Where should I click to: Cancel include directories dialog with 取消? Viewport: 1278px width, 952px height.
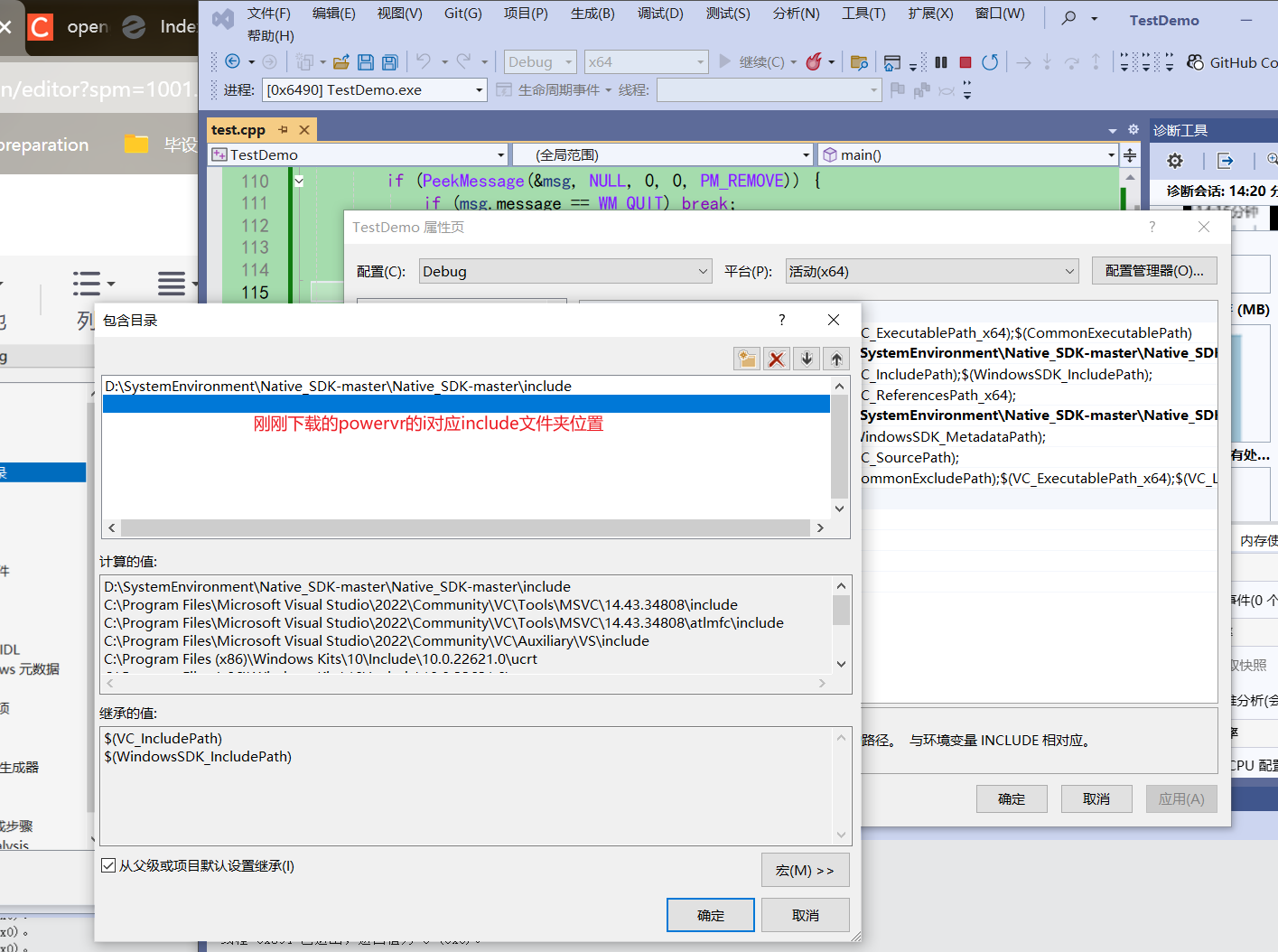pyautogui.click(x=806, y=915)
